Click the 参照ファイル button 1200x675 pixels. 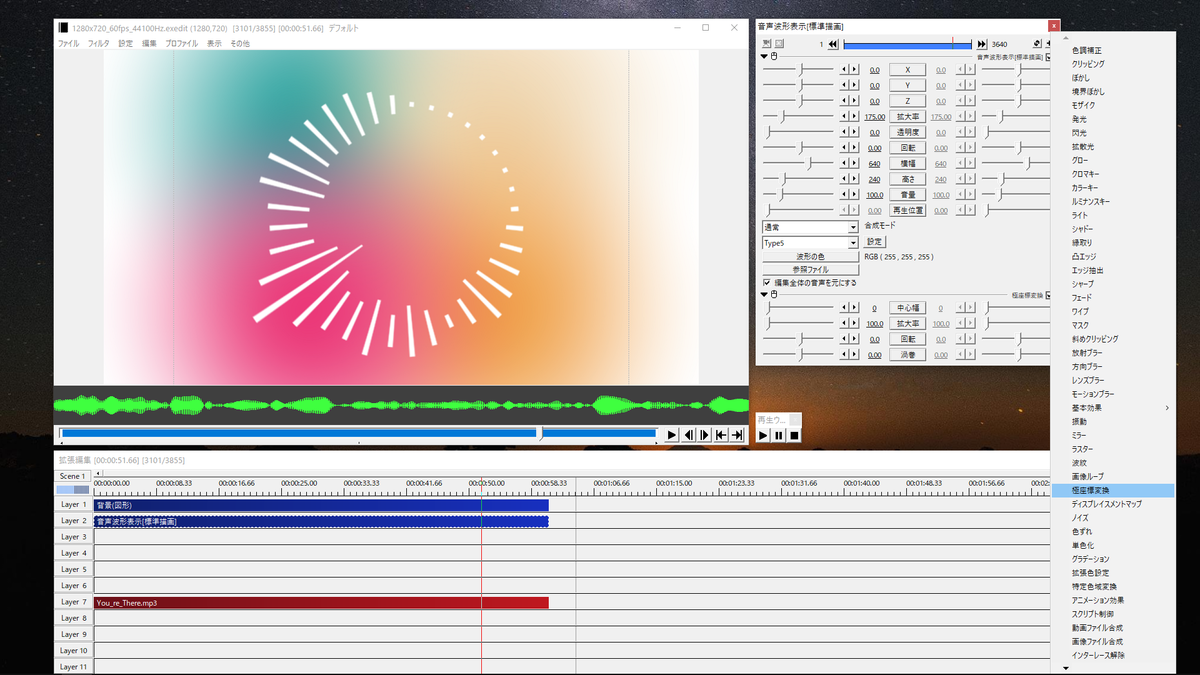tap(809, 270)
